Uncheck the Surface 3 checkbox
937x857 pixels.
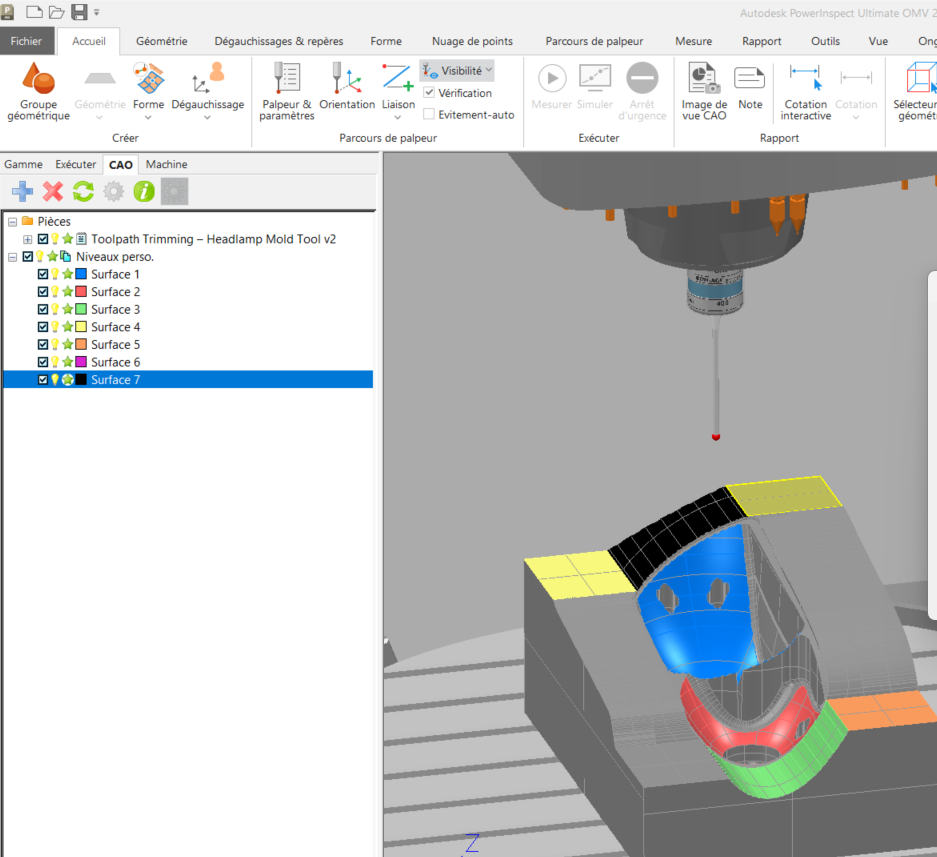coord(43,309)
